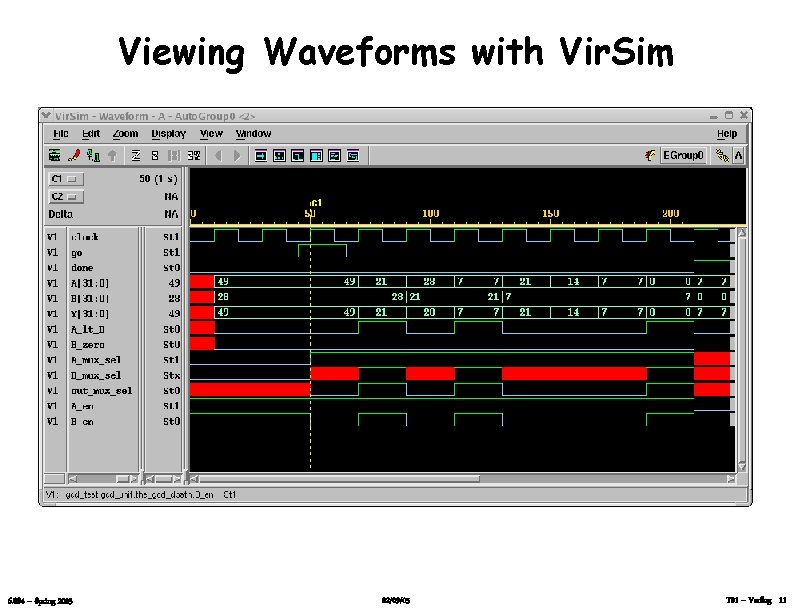Open the Display menu
The height and width of the screenshot is (612, 792).
[x=169, y=134]
